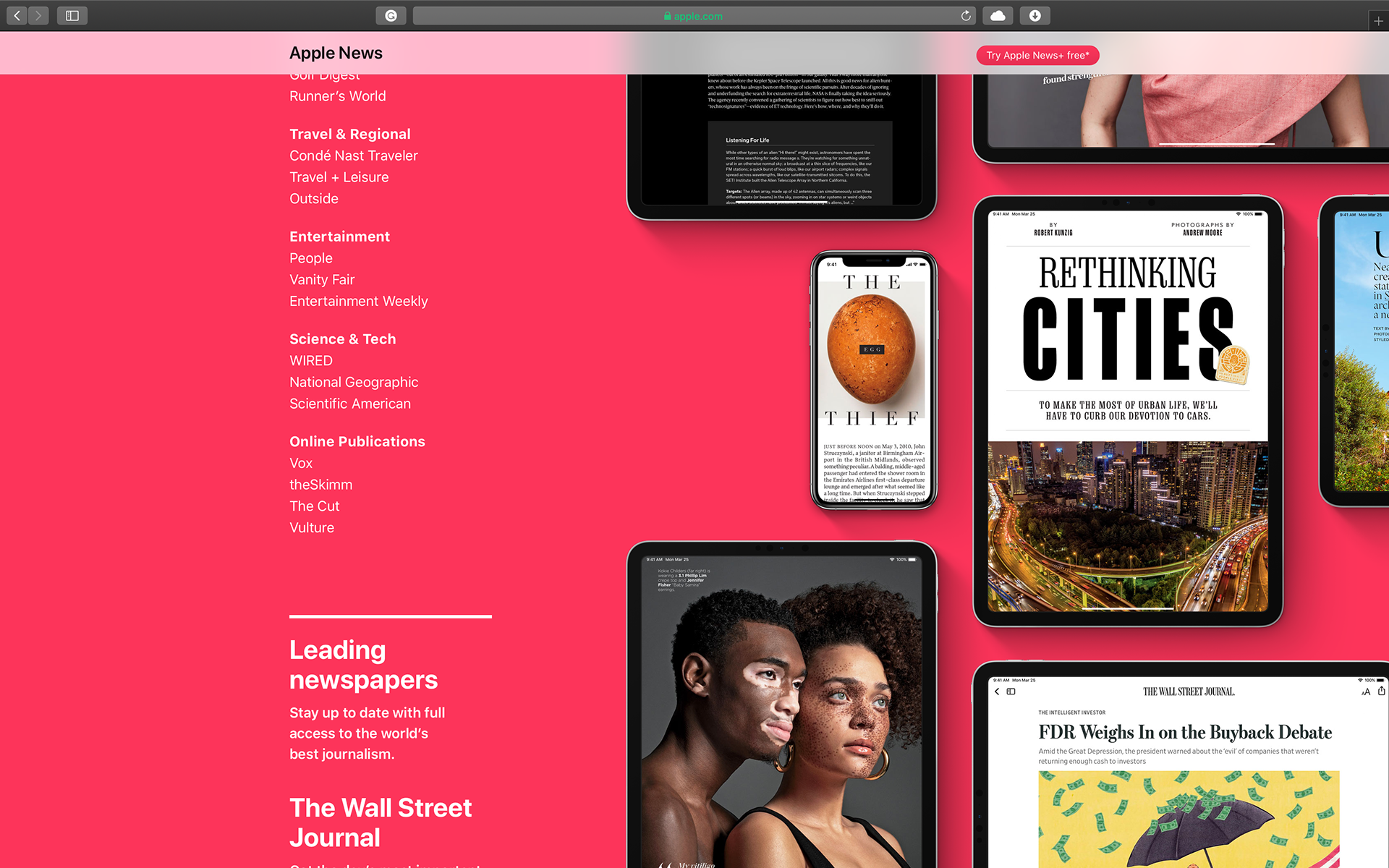Viewport: 1389px width, 868px height.
Task: Tap back chevron in WSJ iPad mockup
Action: click(997, 692)
